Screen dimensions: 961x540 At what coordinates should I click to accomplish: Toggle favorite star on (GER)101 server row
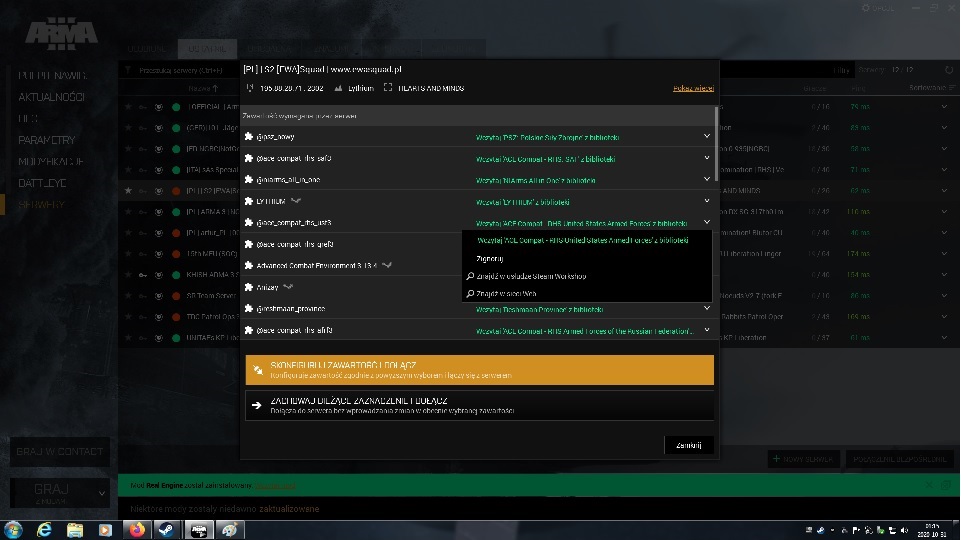tap(128, 127)
